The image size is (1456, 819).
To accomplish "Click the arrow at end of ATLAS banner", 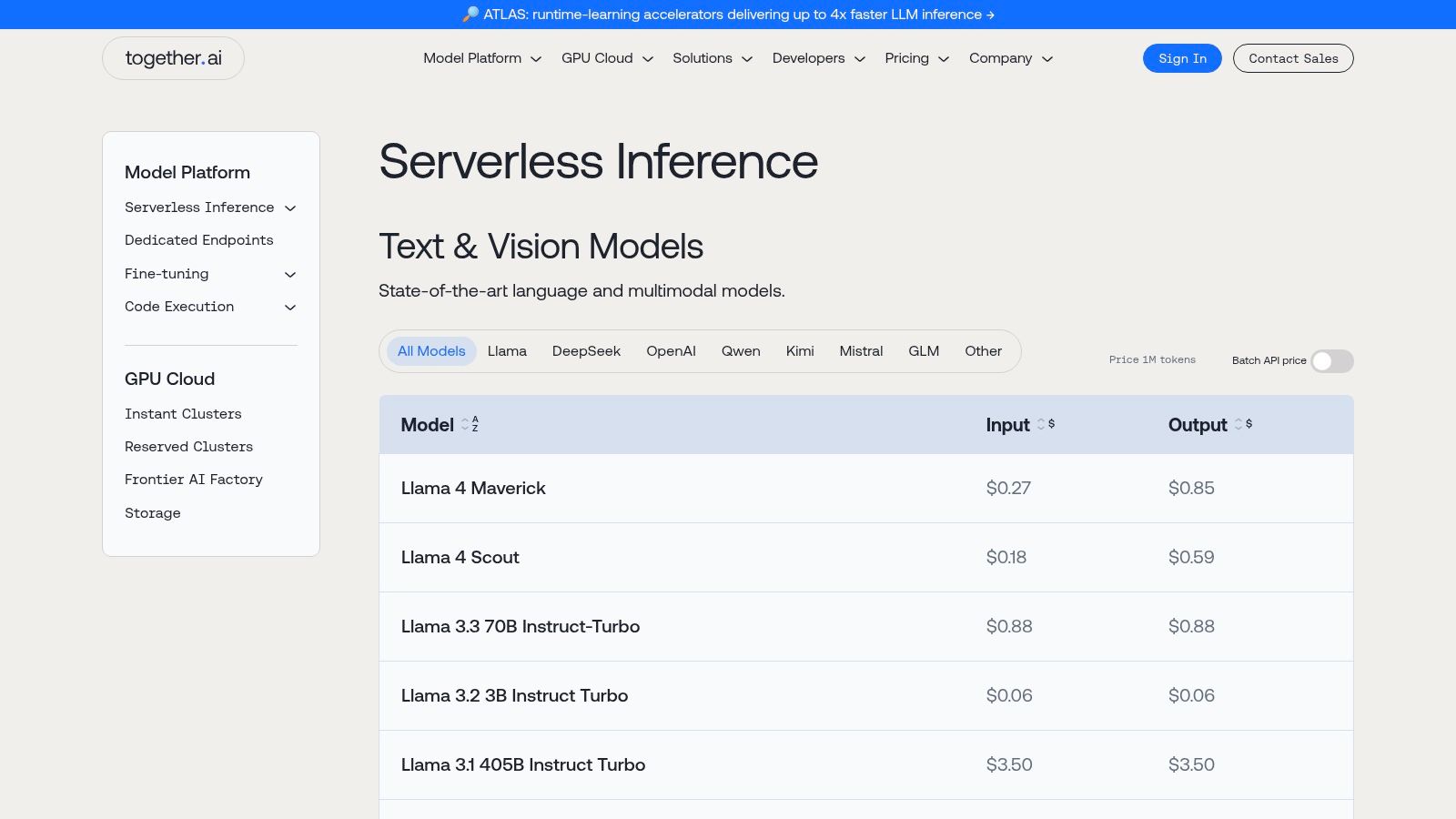I will [x=990, y=15].
